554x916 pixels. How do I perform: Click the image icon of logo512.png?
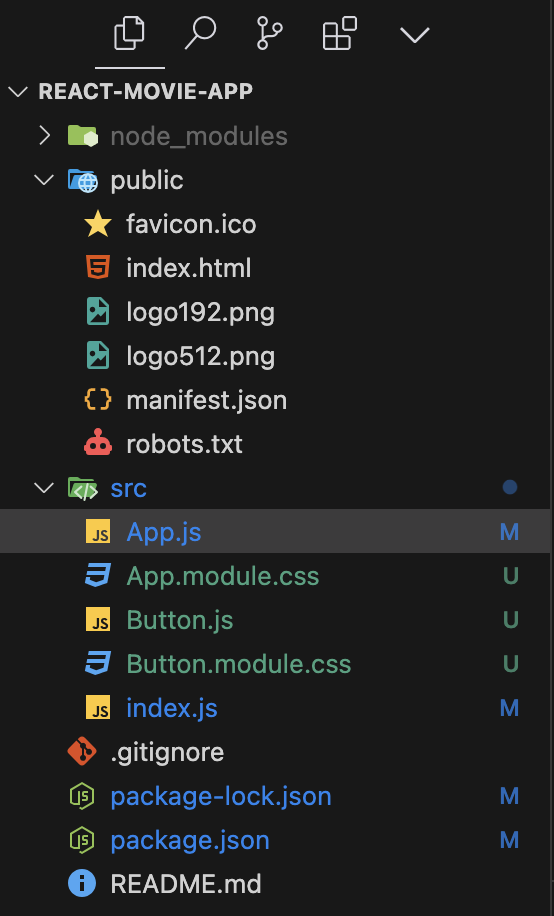pyautogui.click(x=98, y=356)
